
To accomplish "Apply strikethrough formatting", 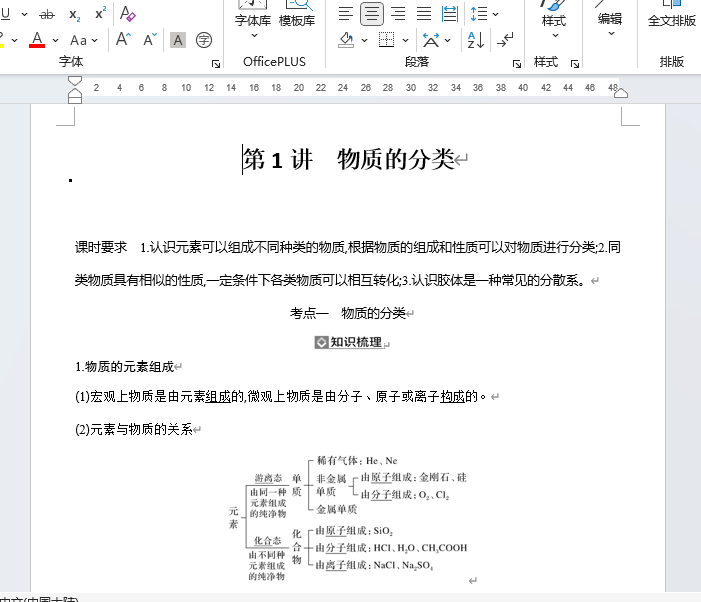I will click(46, 15).
